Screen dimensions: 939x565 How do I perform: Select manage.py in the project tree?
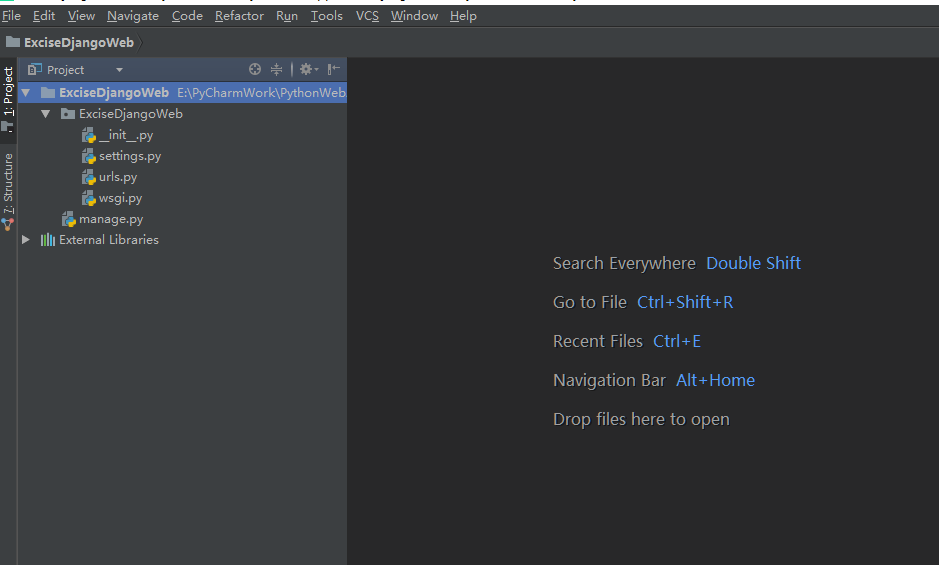[x=111, y=219]
